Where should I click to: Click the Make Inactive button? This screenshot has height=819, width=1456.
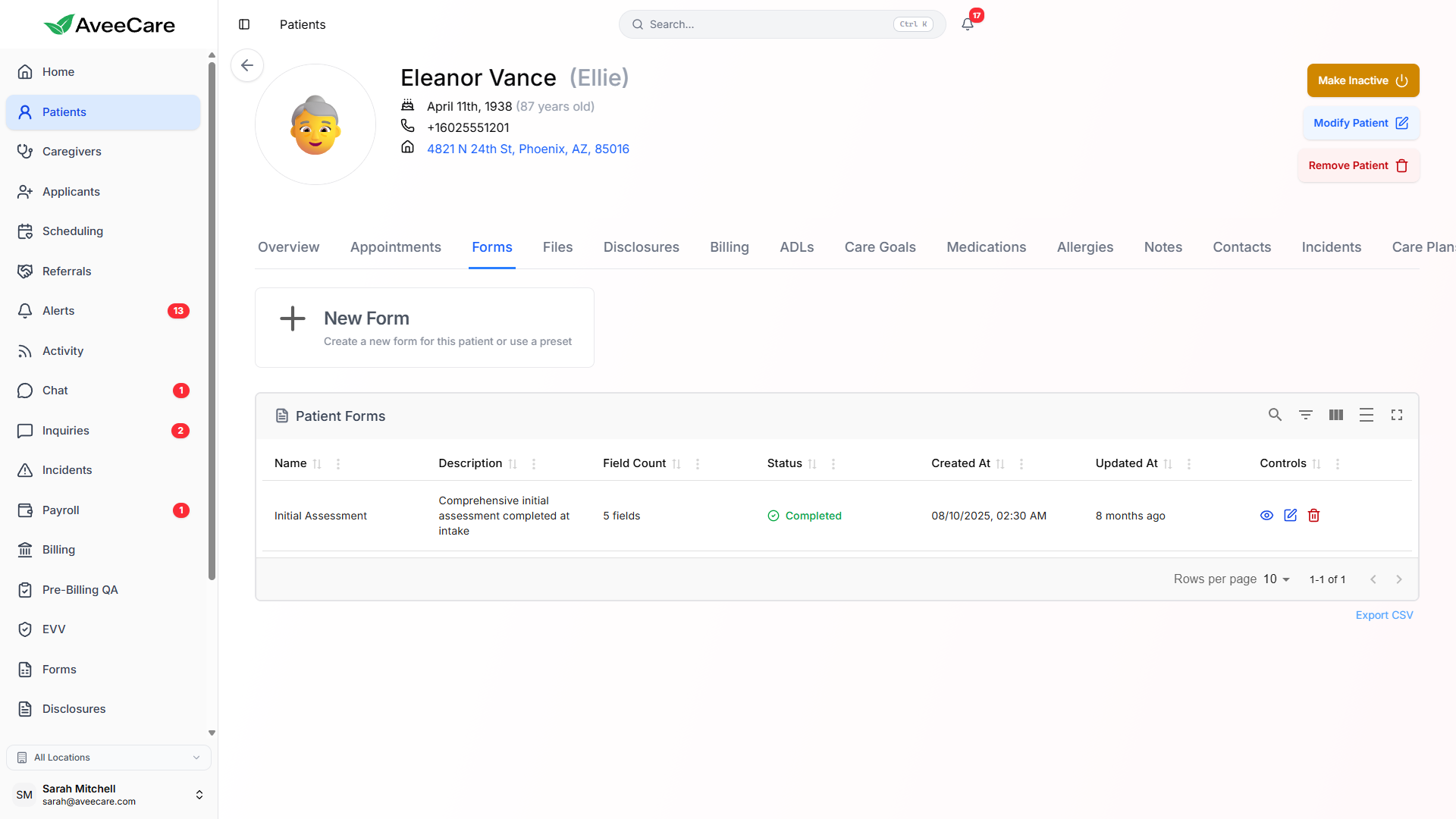pos(1362,80)
